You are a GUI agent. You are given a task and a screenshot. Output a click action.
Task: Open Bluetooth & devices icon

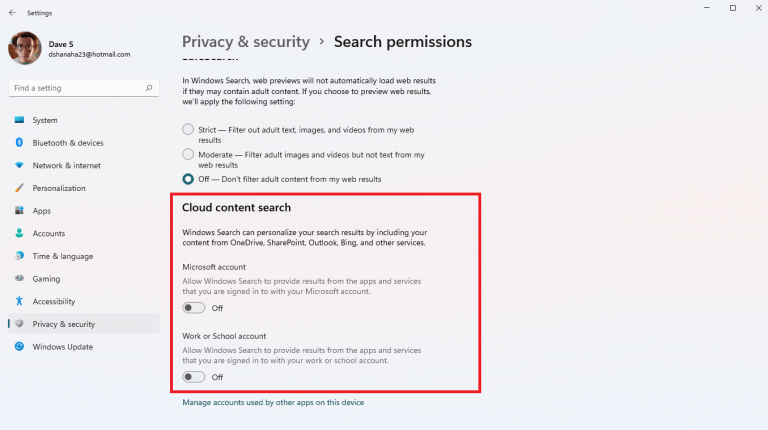(x=19, y=143)
